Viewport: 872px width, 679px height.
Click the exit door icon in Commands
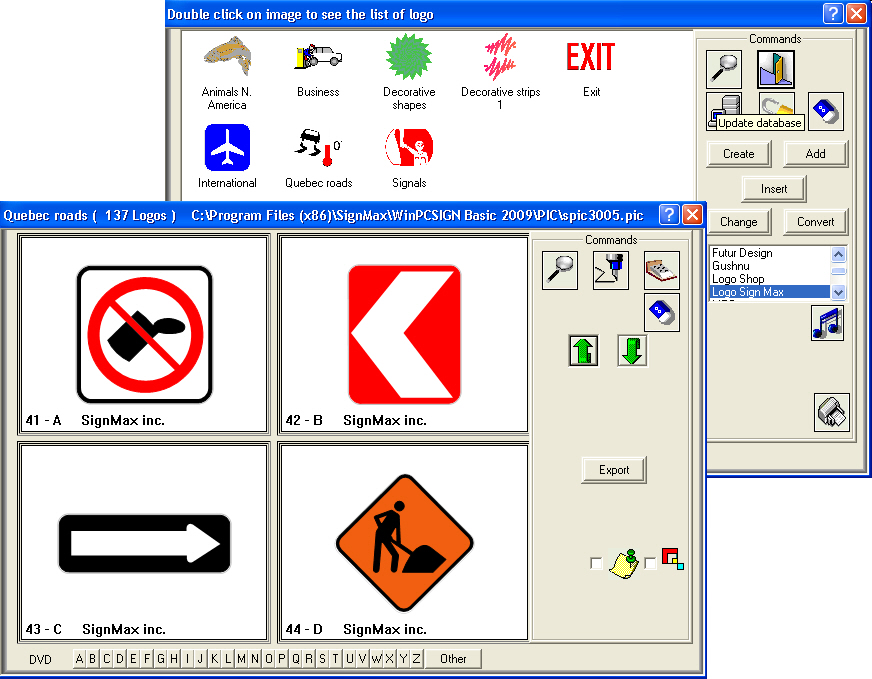775,68
